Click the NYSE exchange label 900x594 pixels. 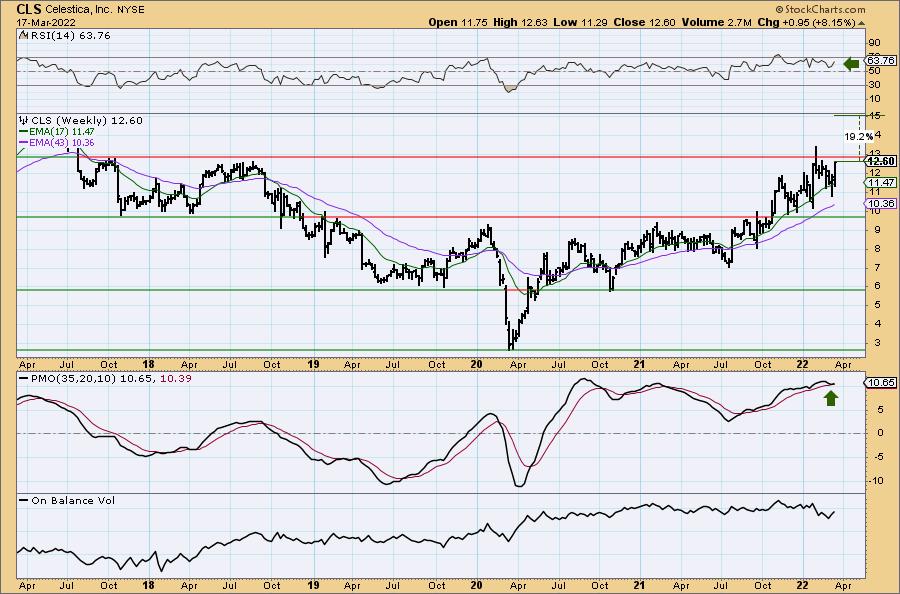tap(130, 10)
